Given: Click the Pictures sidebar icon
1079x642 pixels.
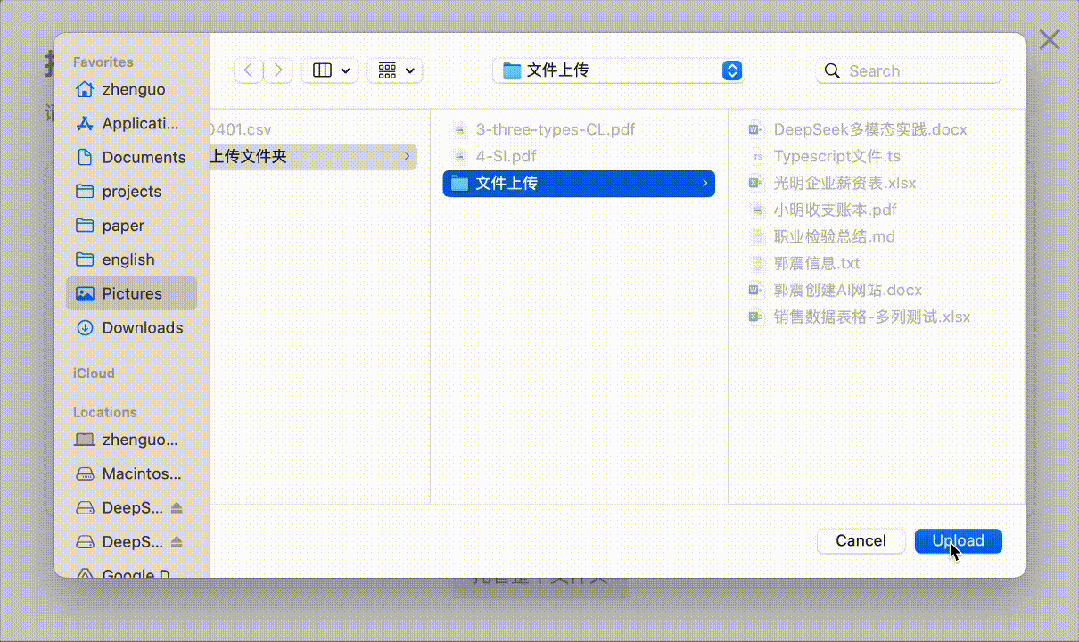Looking at the screenshot, I should (x=85, y=293).
